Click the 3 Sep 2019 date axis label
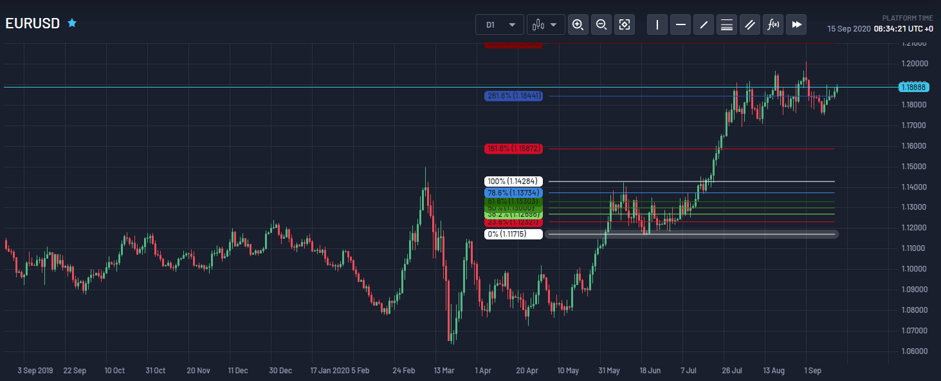This screenshot has height=381, width=941. (34, 371)
